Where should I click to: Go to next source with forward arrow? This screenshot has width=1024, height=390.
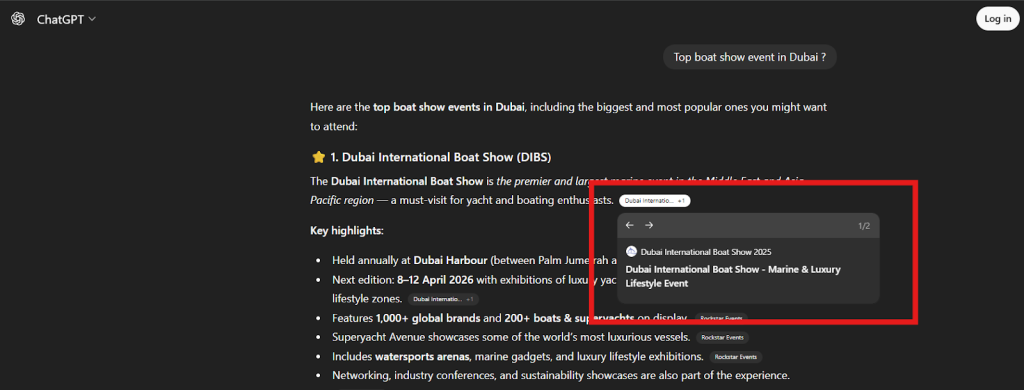click(648, 225)
